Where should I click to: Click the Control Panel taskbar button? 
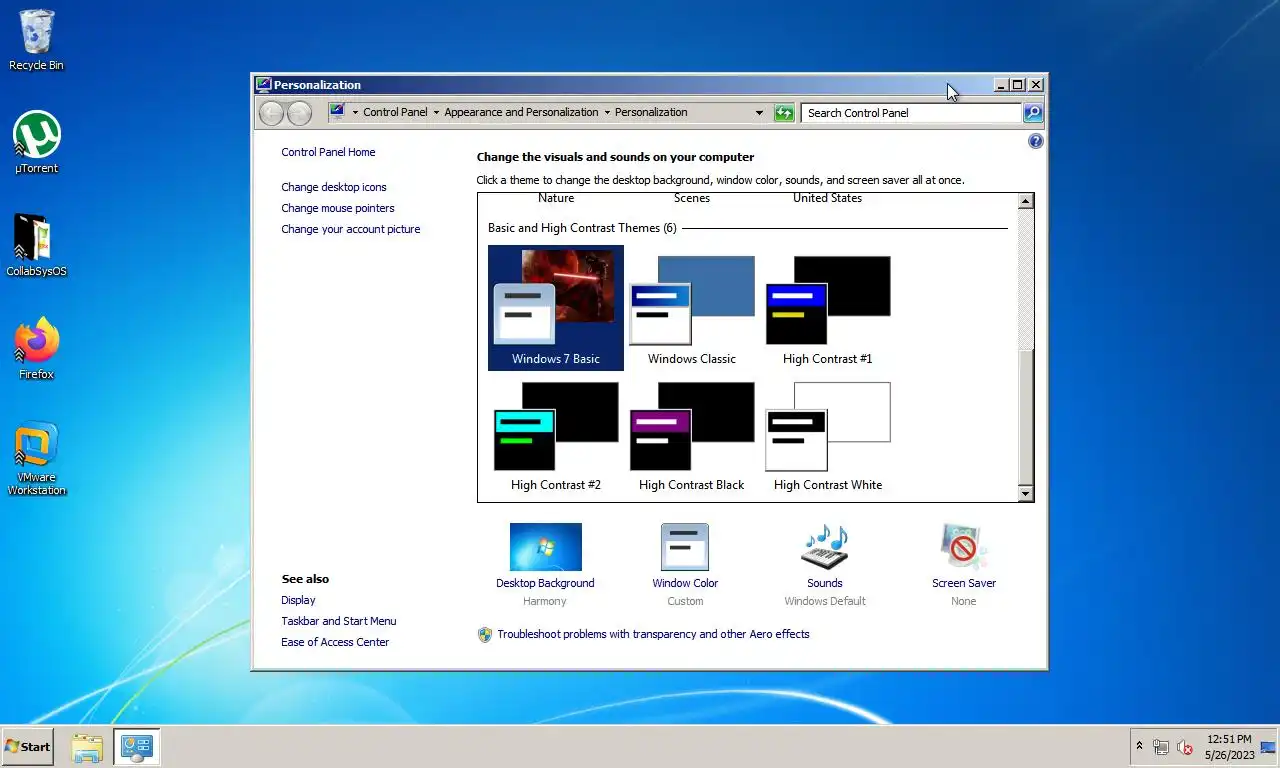[x=136, y=747]
